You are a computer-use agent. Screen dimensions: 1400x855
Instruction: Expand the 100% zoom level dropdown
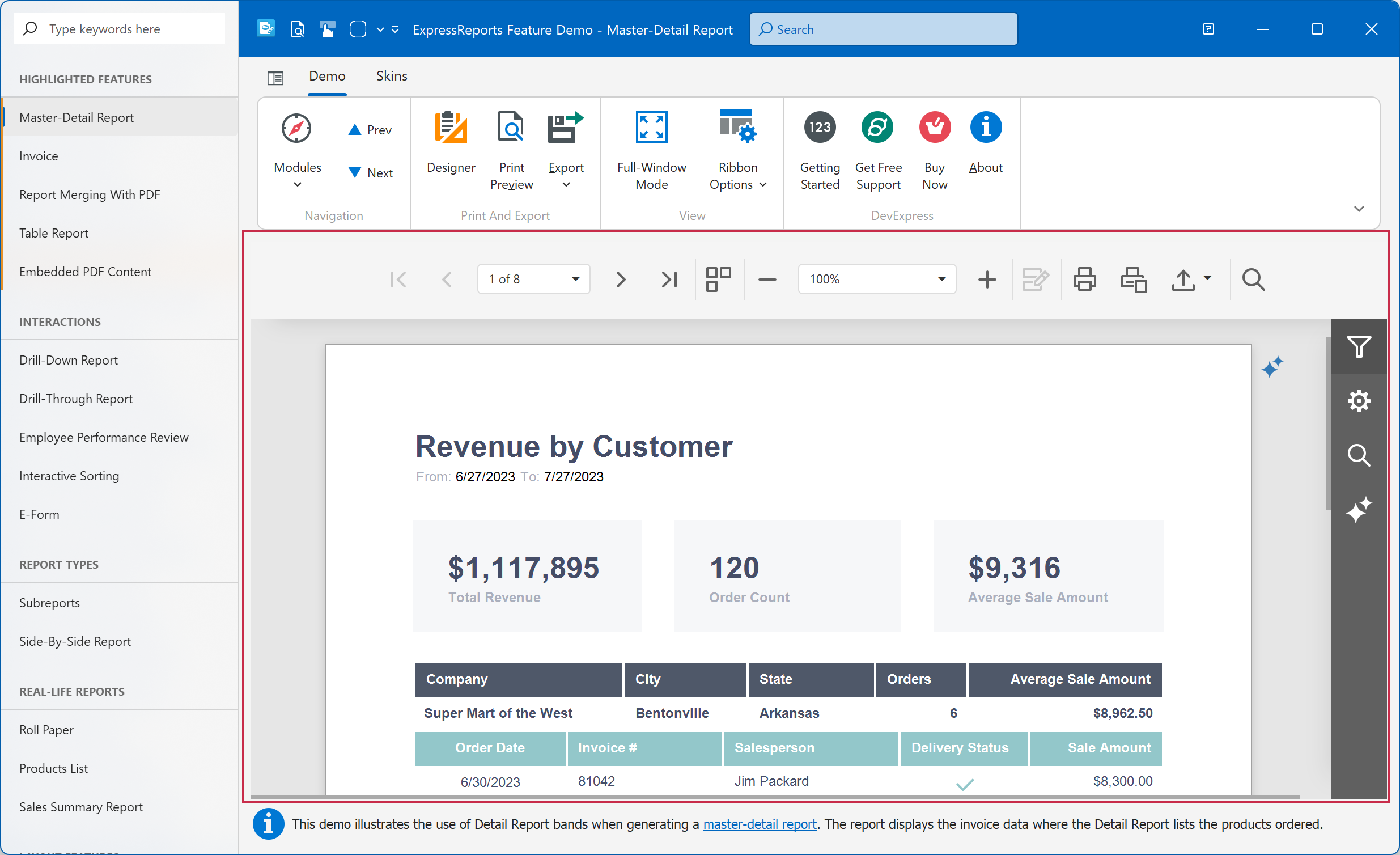point(941,279)
